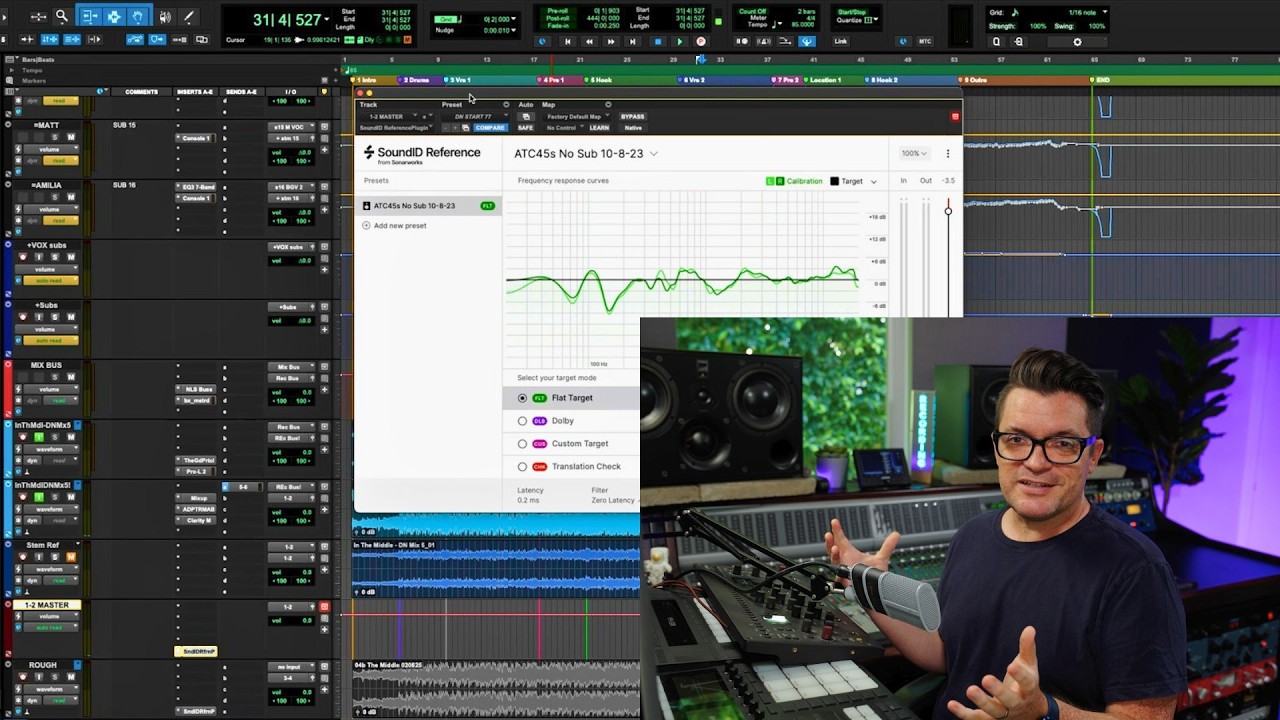Open the No Control dropdown
Viewport: 1280px width, 720px height.
click(x=564, y=128)
